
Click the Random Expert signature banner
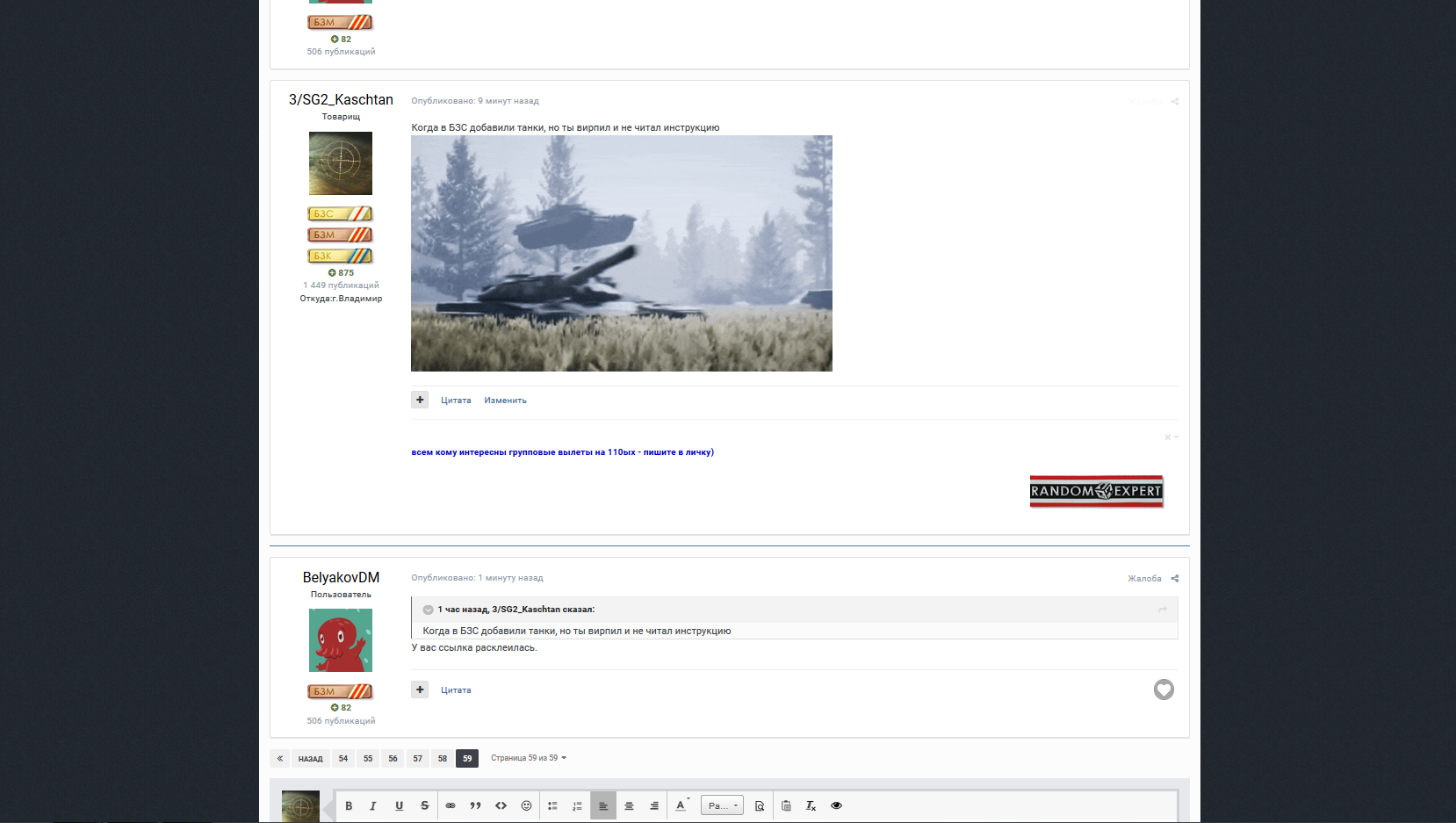point(1097,491)
